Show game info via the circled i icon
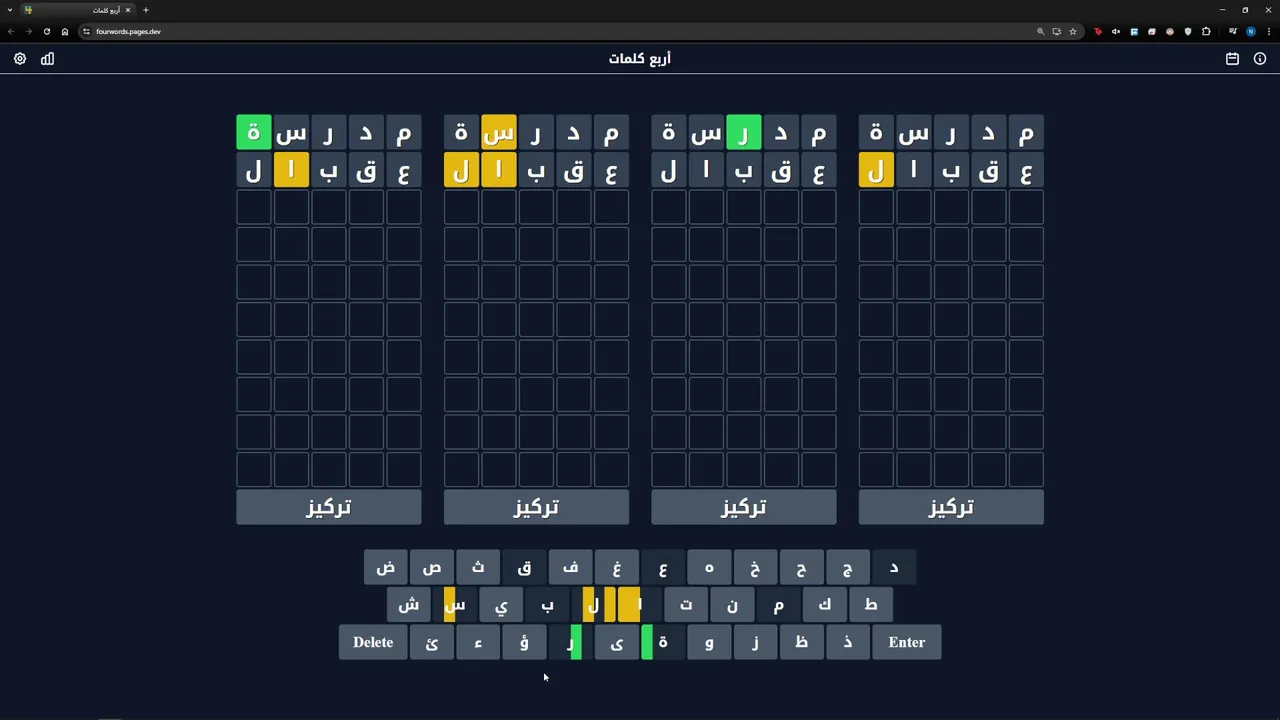 click(1260, 59)
